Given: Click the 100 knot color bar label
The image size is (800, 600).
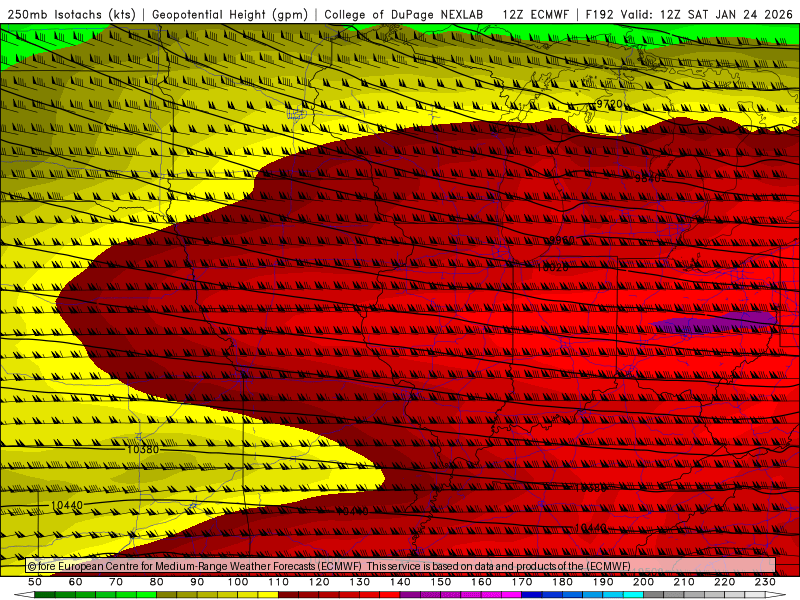Looking at the screenshot, I should point(238,582).
